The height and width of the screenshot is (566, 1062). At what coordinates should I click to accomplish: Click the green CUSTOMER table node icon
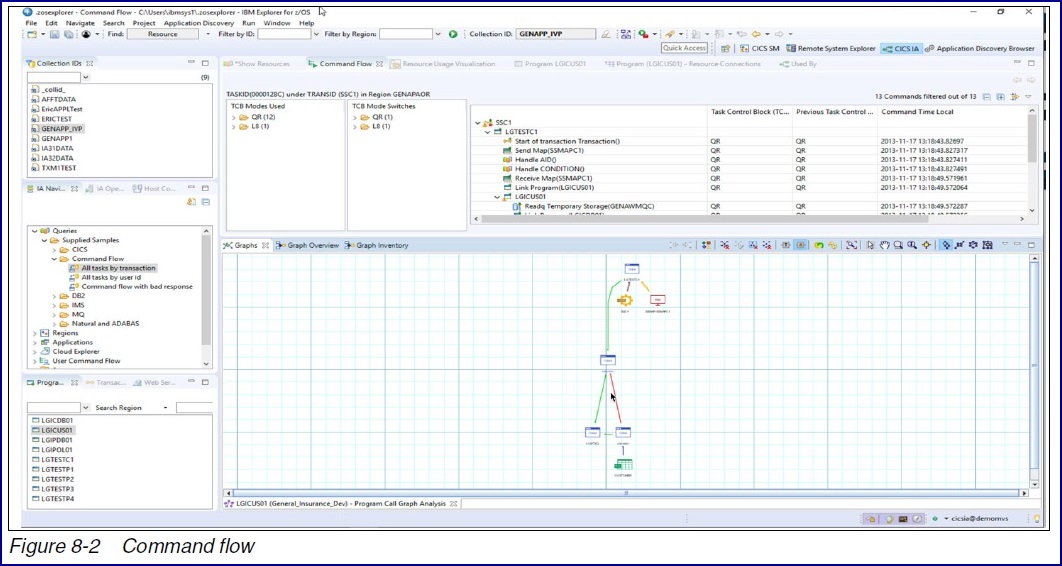coord(623,464)
